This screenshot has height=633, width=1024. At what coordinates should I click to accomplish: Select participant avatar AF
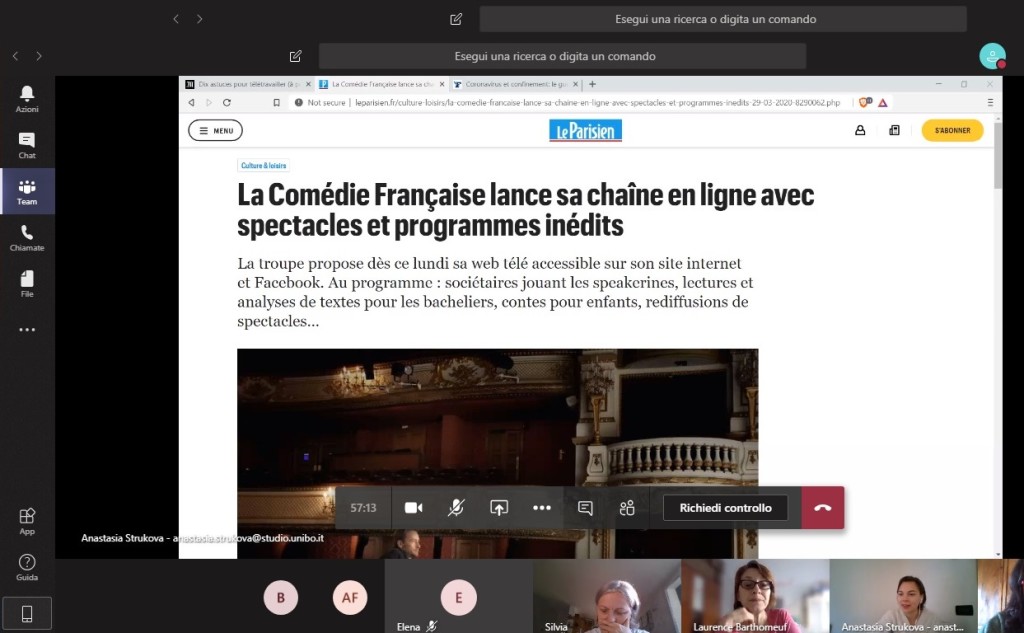click(350, 598)
